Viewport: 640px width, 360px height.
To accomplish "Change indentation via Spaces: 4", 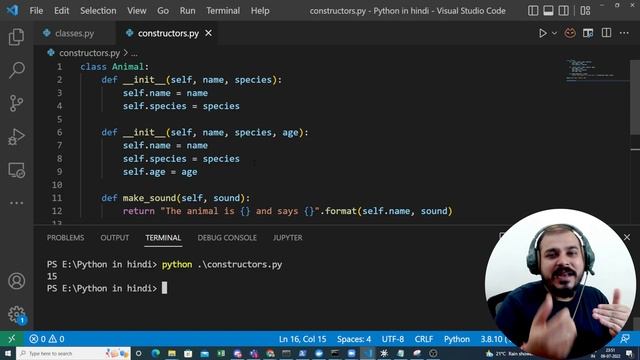I will [x=354, y=339].
